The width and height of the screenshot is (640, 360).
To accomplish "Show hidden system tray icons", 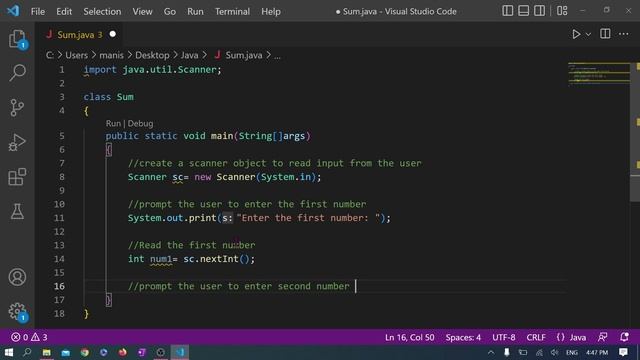I will point(491,352).
